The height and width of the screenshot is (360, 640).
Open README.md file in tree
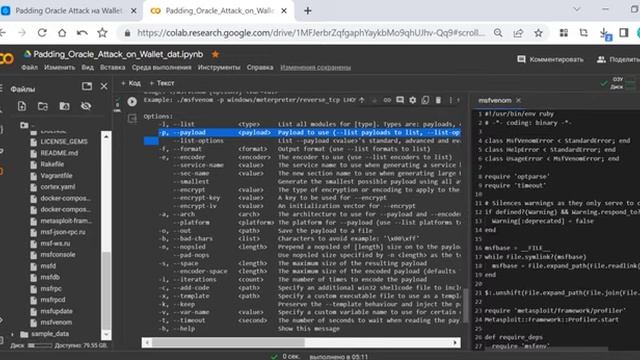pos(59,153)
